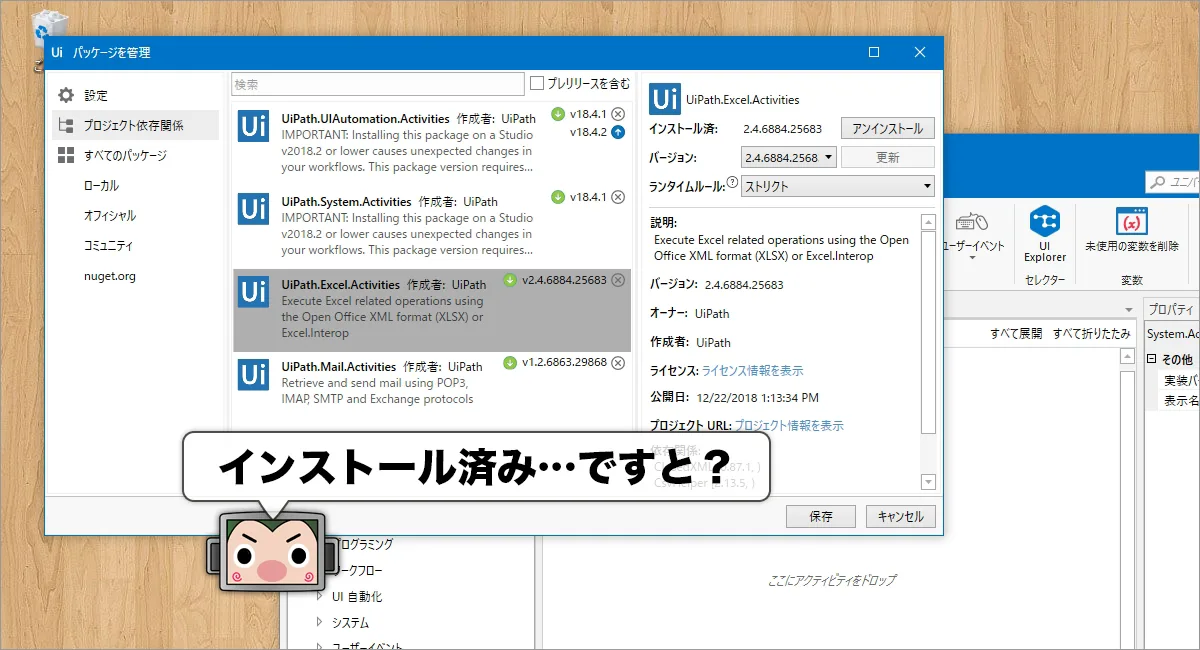Collapse the その他 properties group
This screenshot has width=1200, height=650.
pos(1151,359)
